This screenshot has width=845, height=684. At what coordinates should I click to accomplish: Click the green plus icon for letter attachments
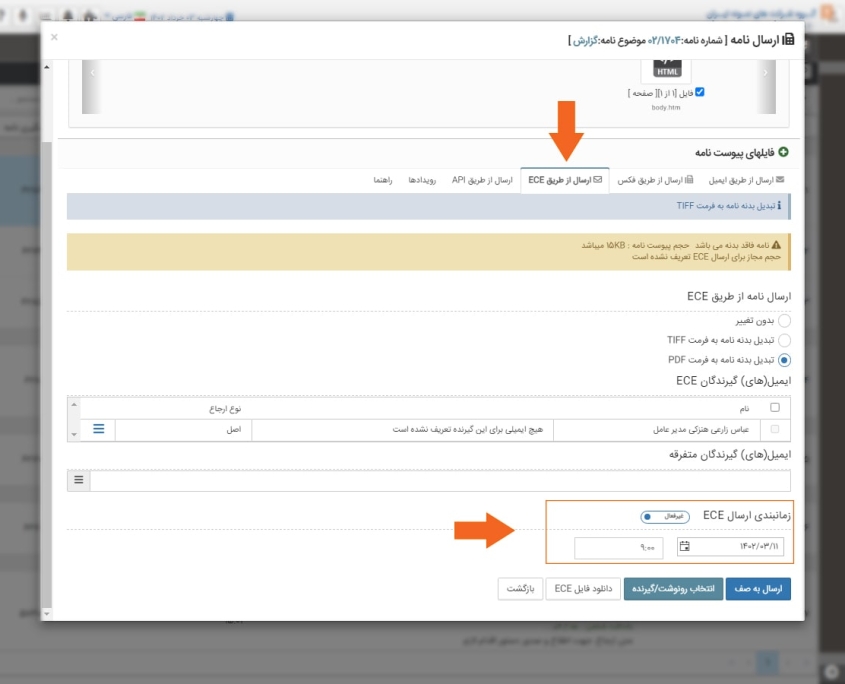784,153
